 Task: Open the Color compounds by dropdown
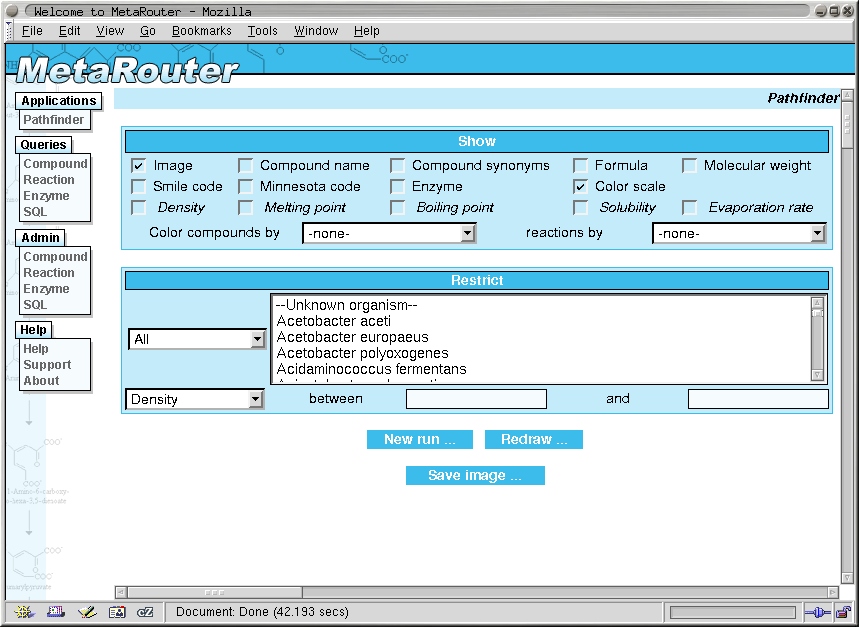[389, 233]
